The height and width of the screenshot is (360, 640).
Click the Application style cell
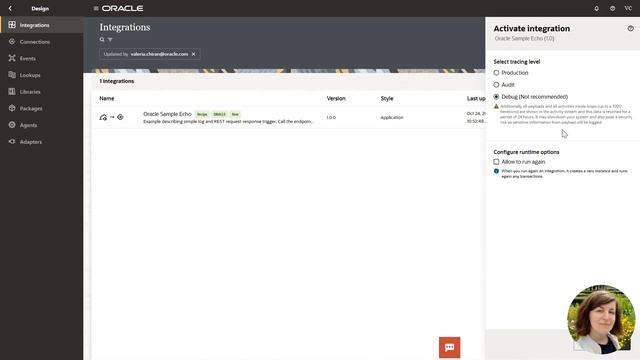392,118
